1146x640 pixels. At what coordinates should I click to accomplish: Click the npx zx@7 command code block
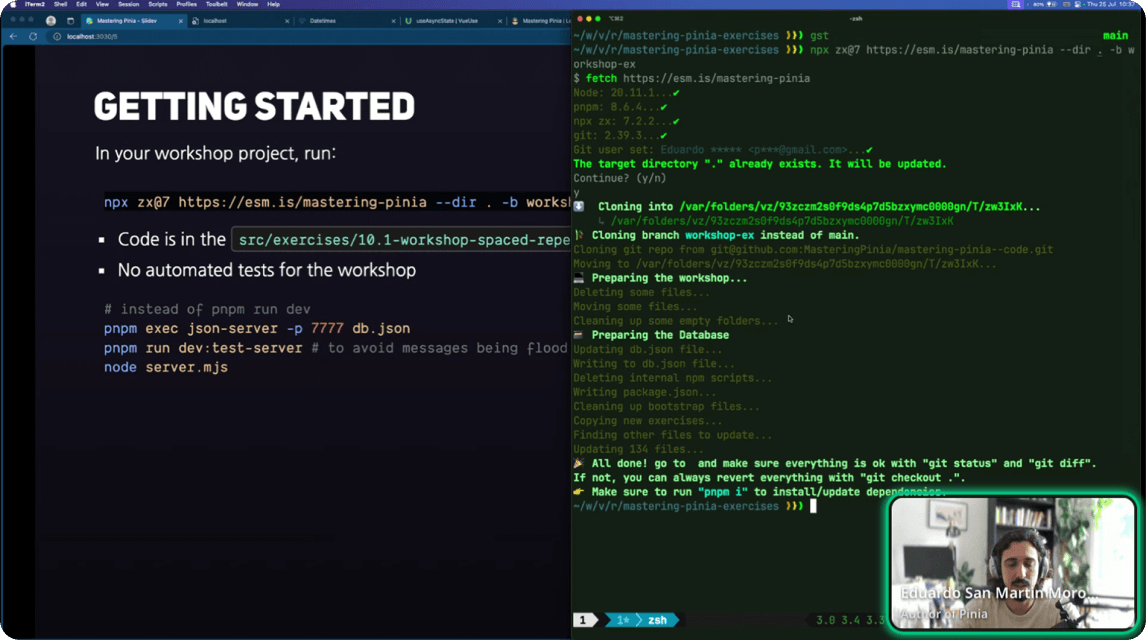click(x=337, y=202)
